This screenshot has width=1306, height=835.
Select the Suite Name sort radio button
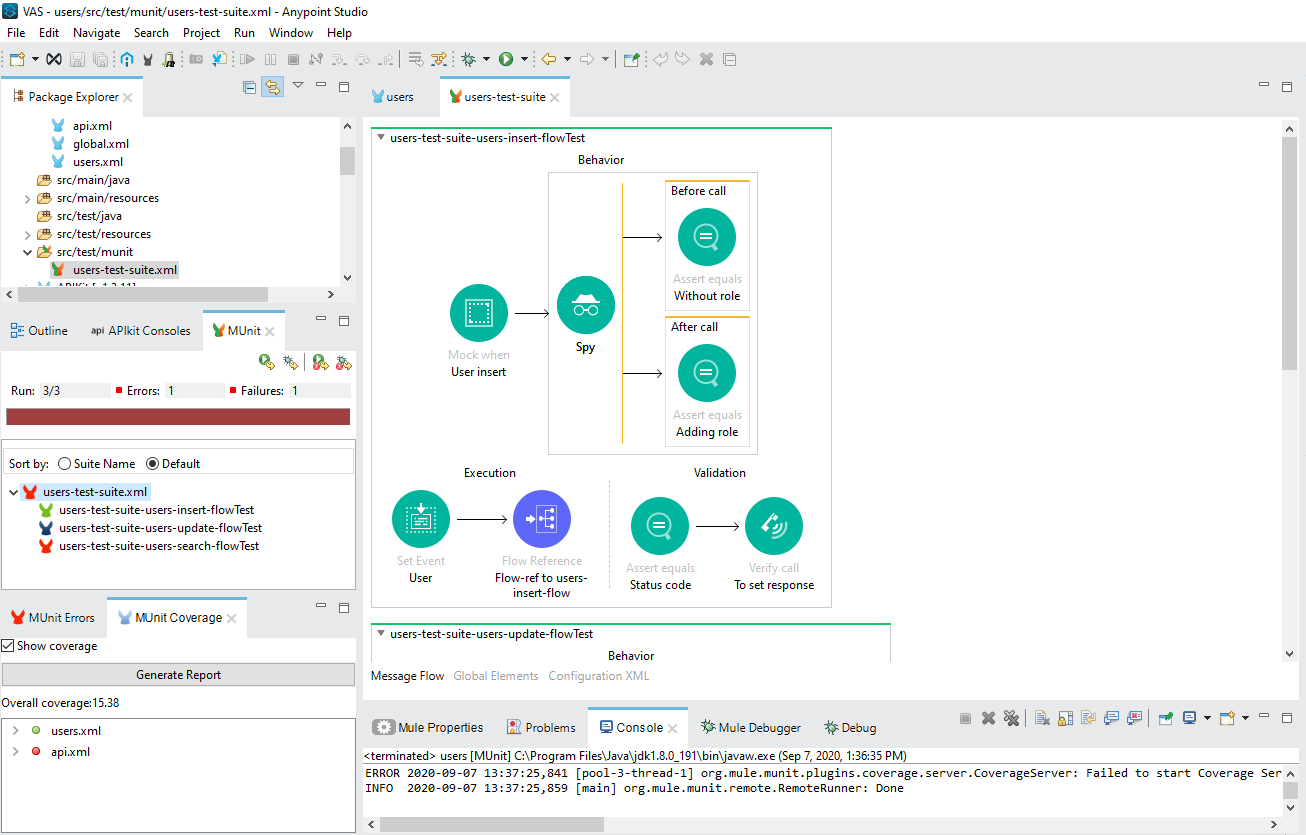pyautogui.click(x=65, y=464)
